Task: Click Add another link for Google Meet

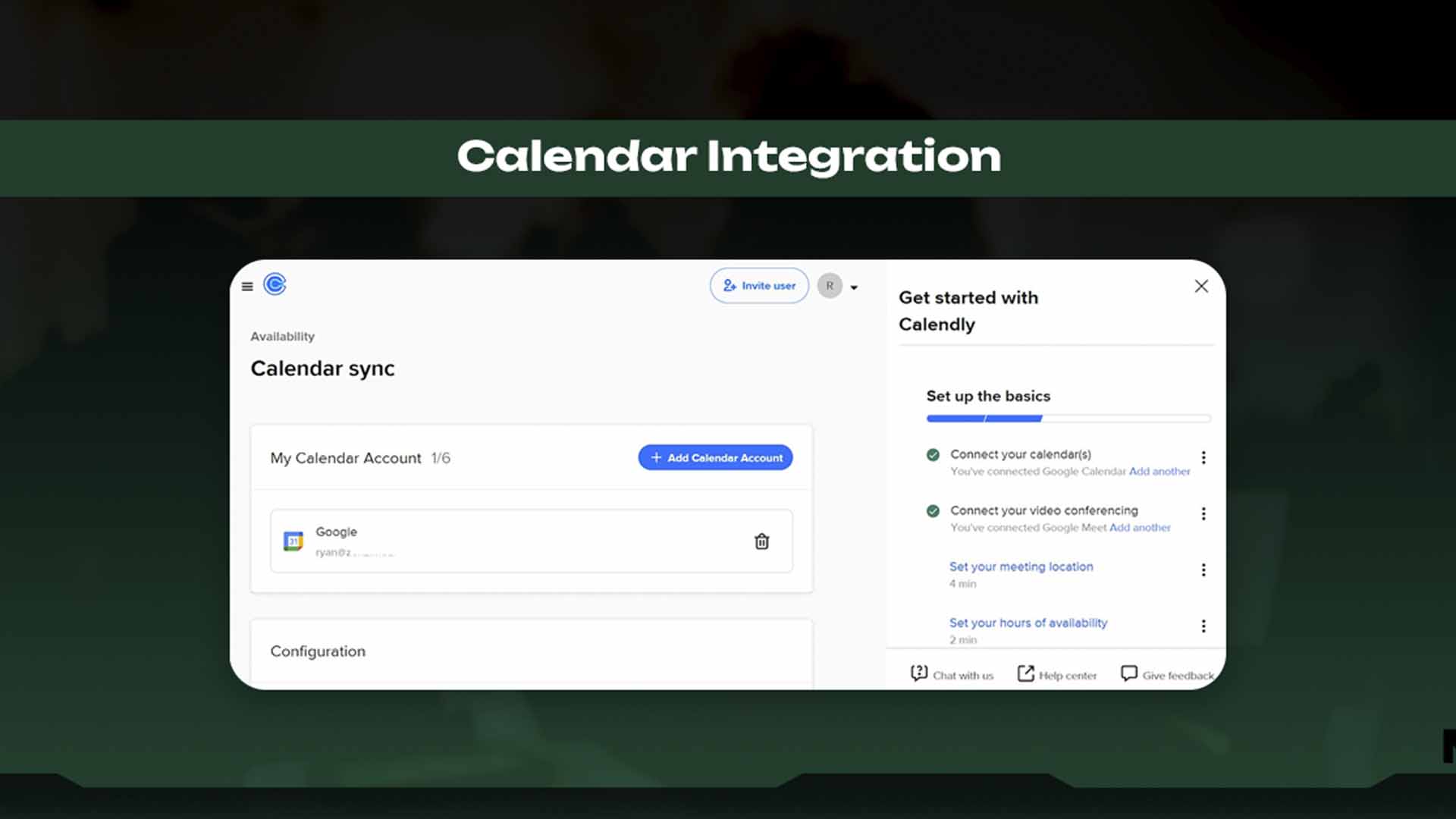Action: [x=1140, y=527]
